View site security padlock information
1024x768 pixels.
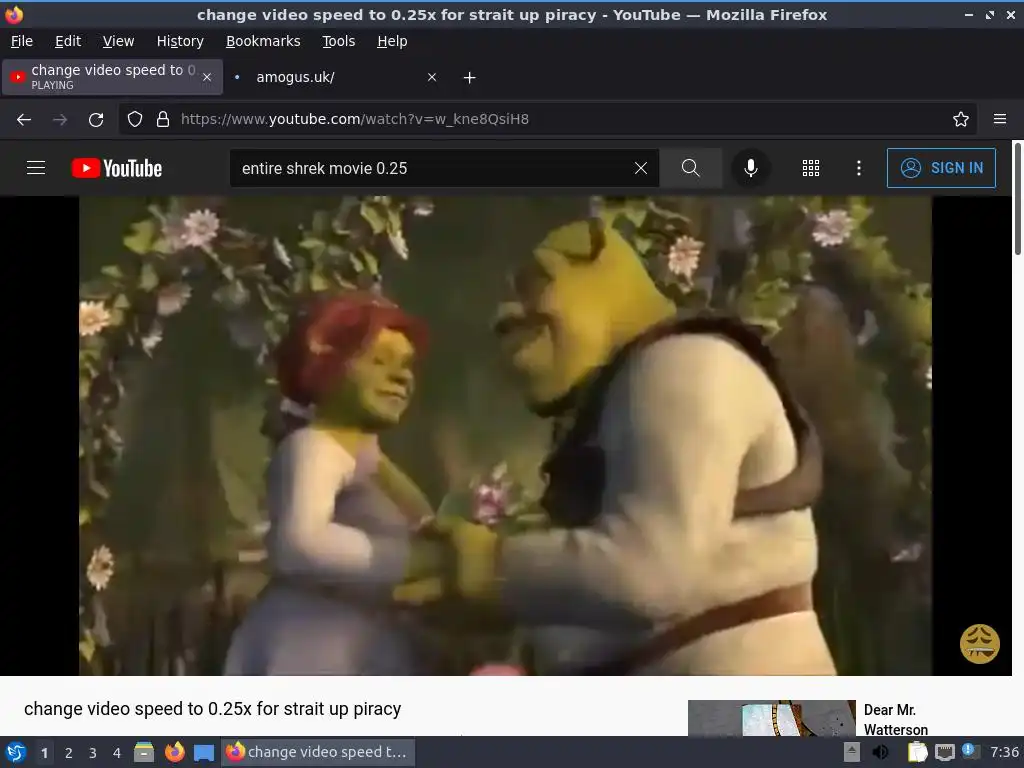coord(163,119)
